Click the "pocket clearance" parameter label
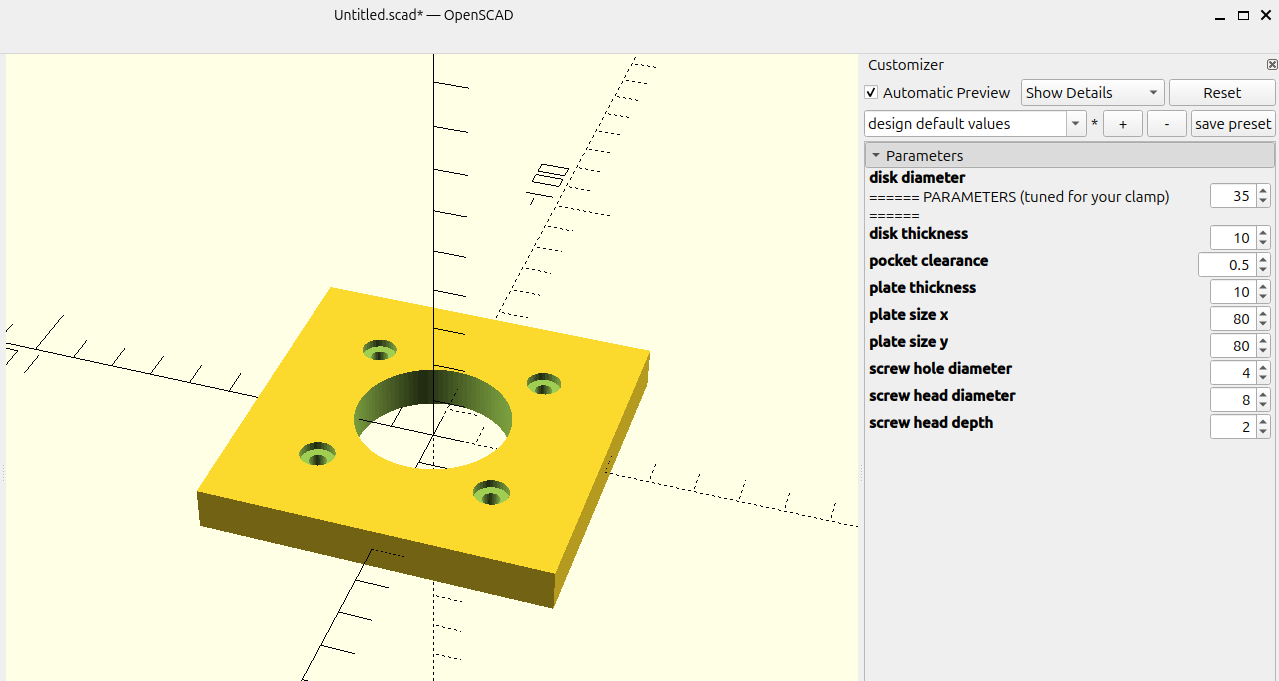The image size is (1279, 681). pos(929,261)
